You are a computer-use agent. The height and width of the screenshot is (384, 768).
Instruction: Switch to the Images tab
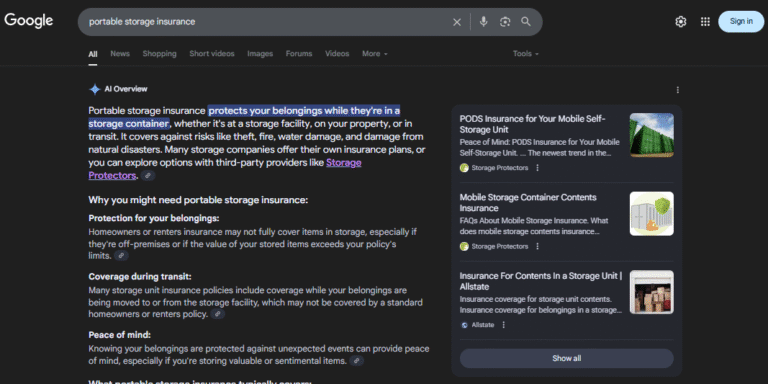[260, 54]
